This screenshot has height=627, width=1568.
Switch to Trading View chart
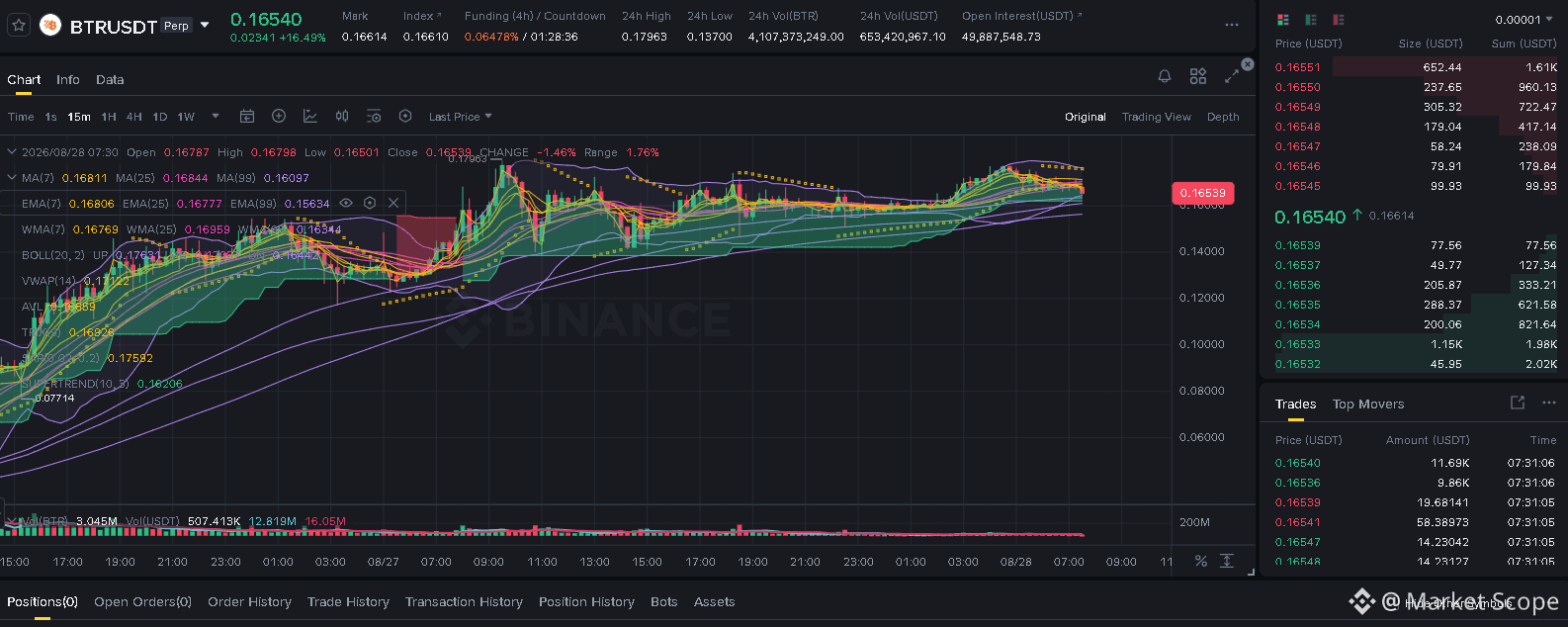click(x=1157, y=117)
